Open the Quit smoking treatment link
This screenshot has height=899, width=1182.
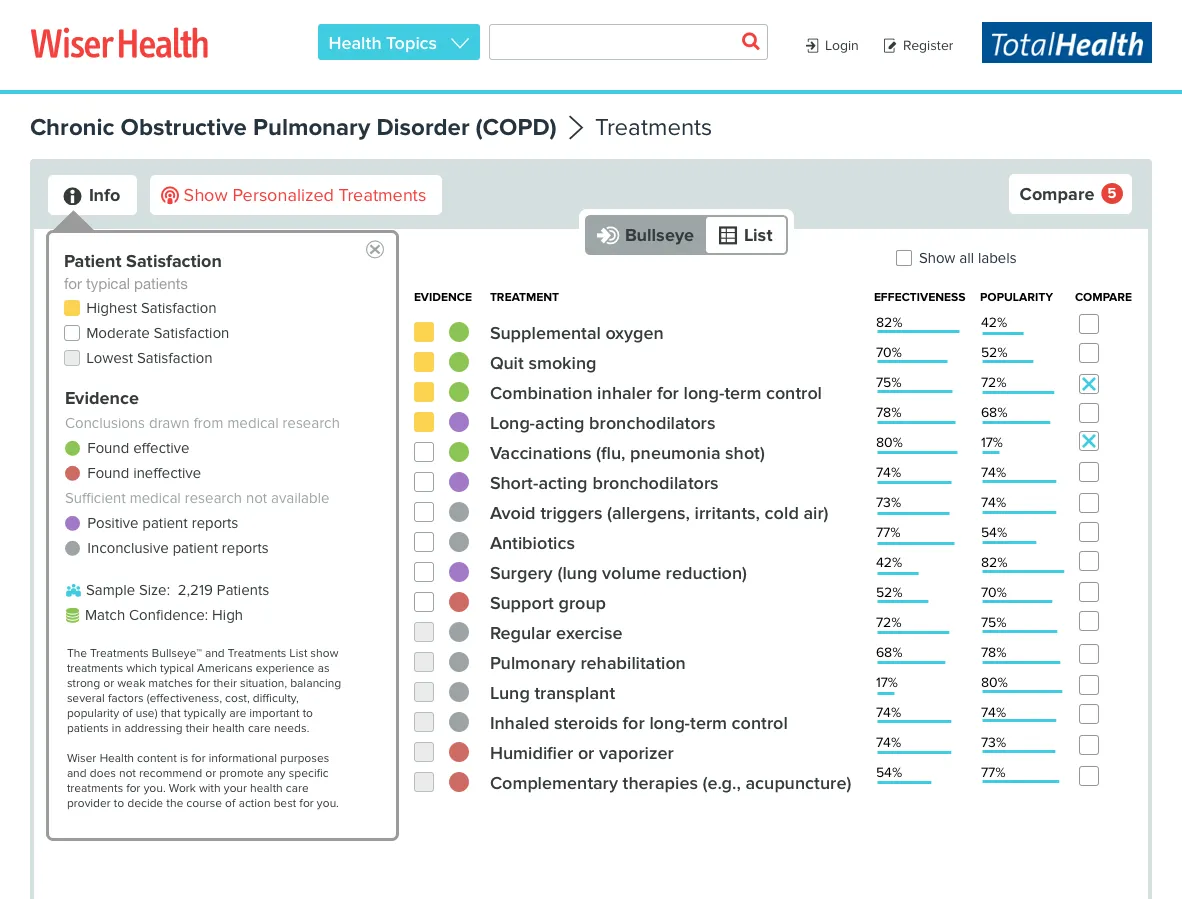543,363
